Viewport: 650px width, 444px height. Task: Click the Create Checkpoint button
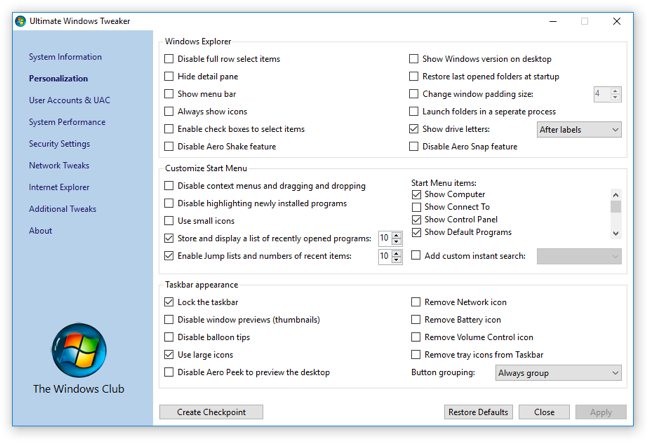tap(211, 412)
